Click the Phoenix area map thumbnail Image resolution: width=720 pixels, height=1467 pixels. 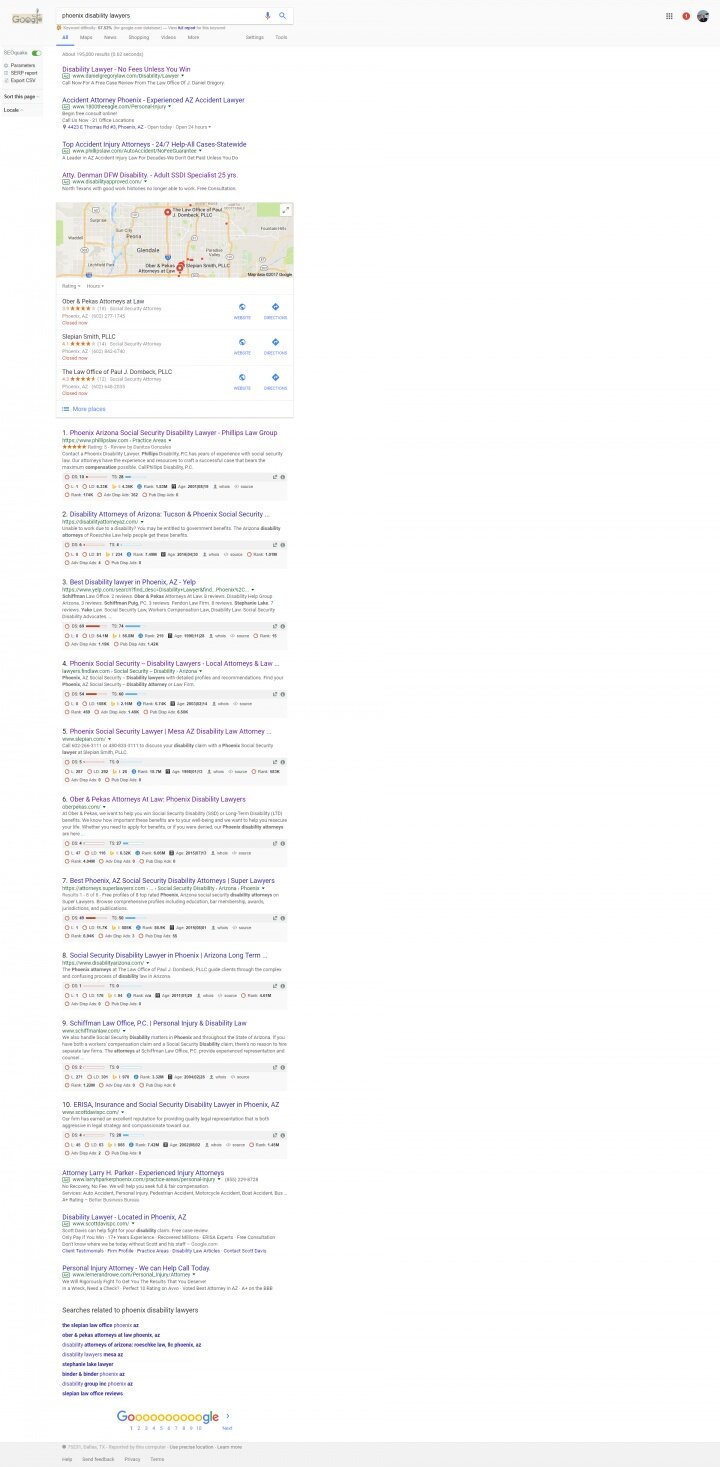(x=175, y=240)
